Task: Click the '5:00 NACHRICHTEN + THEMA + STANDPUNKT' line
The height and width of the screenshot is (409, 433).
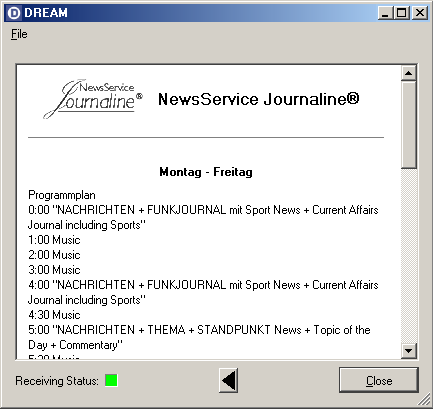Action: click(x=199, y=330)
